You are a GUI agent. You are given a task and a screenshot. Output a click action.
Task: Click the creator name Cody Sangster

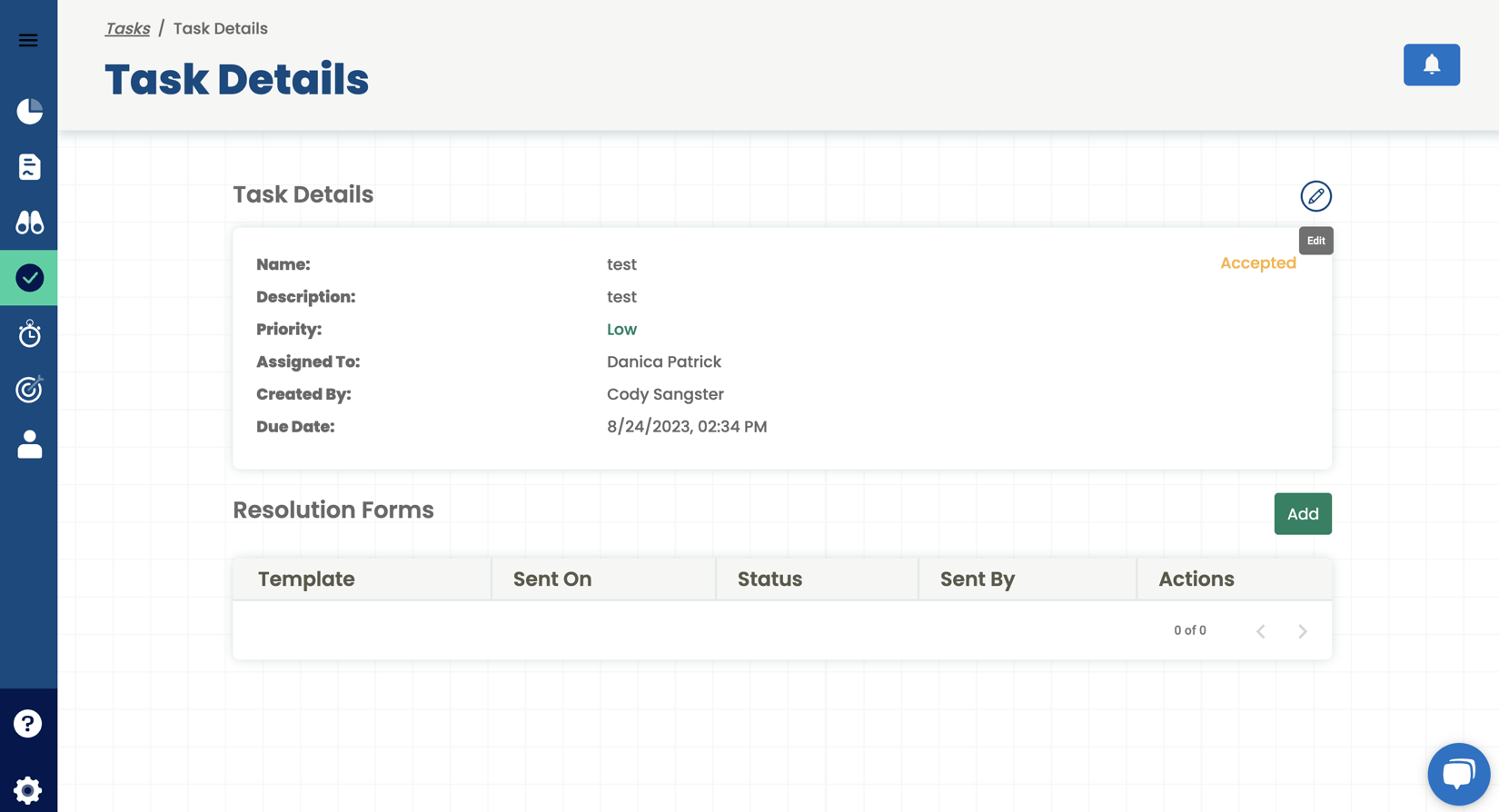click(x=666, y=394)
